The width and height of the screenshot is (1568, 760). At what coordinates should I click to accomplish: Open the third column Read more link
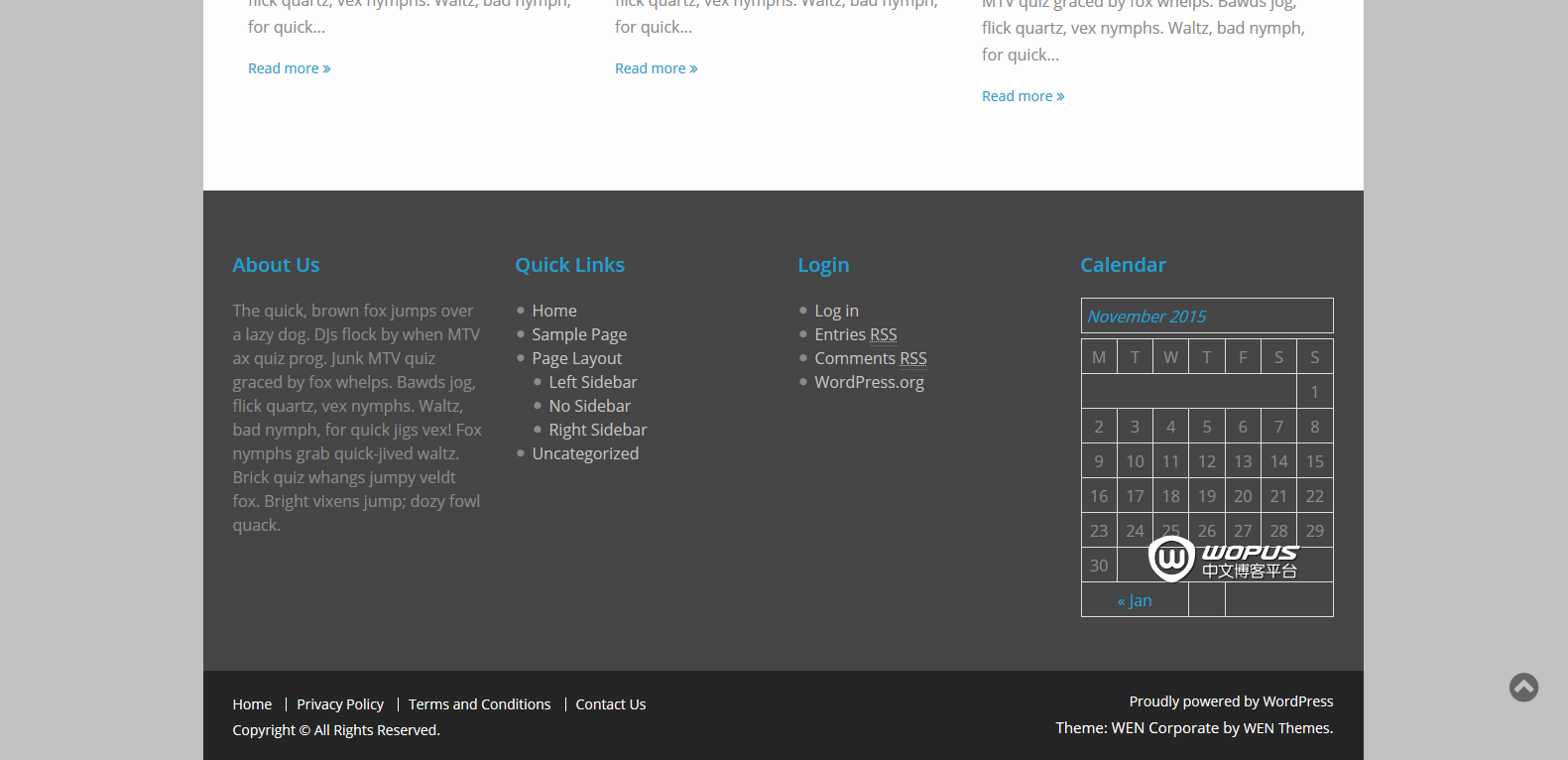pos(1023,96)
